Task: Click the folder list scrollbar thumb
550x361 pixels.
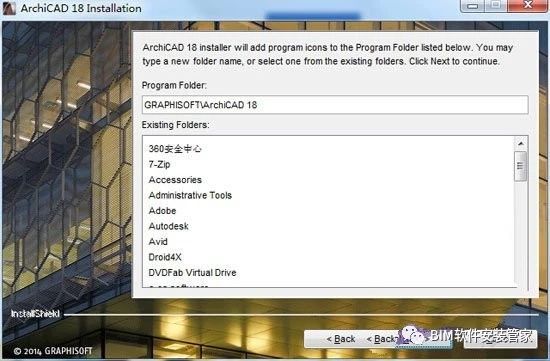Action: pos(521,166)
